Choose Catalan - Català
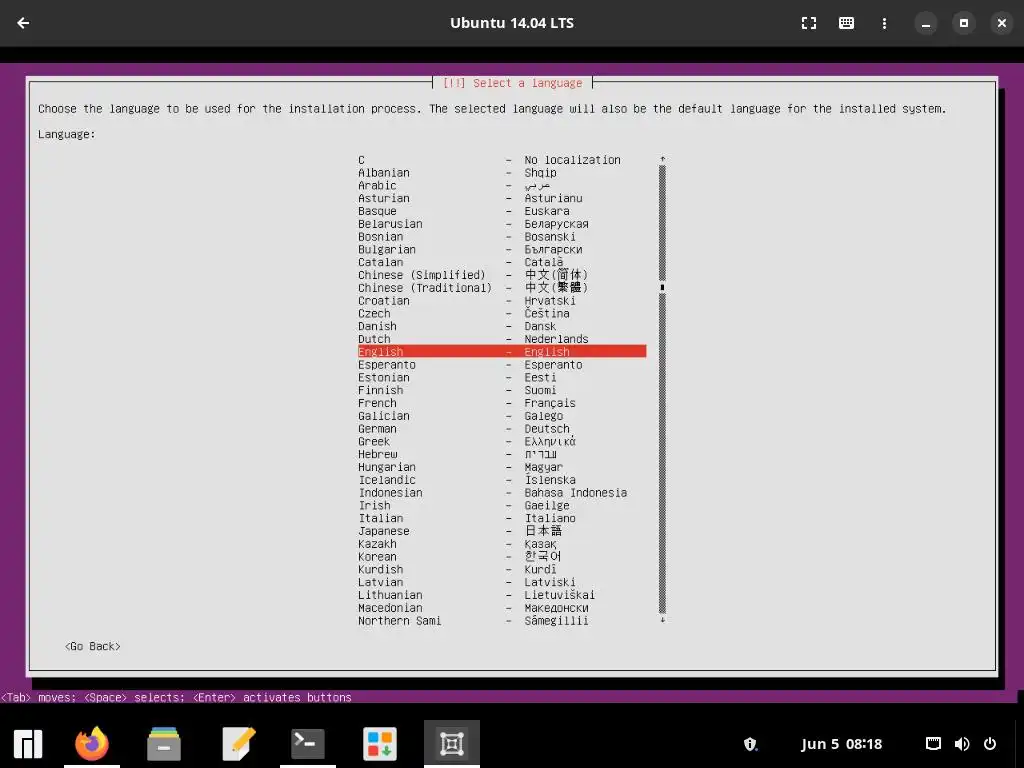Viewport: 1024px width, 768px height. click(502, 262)
